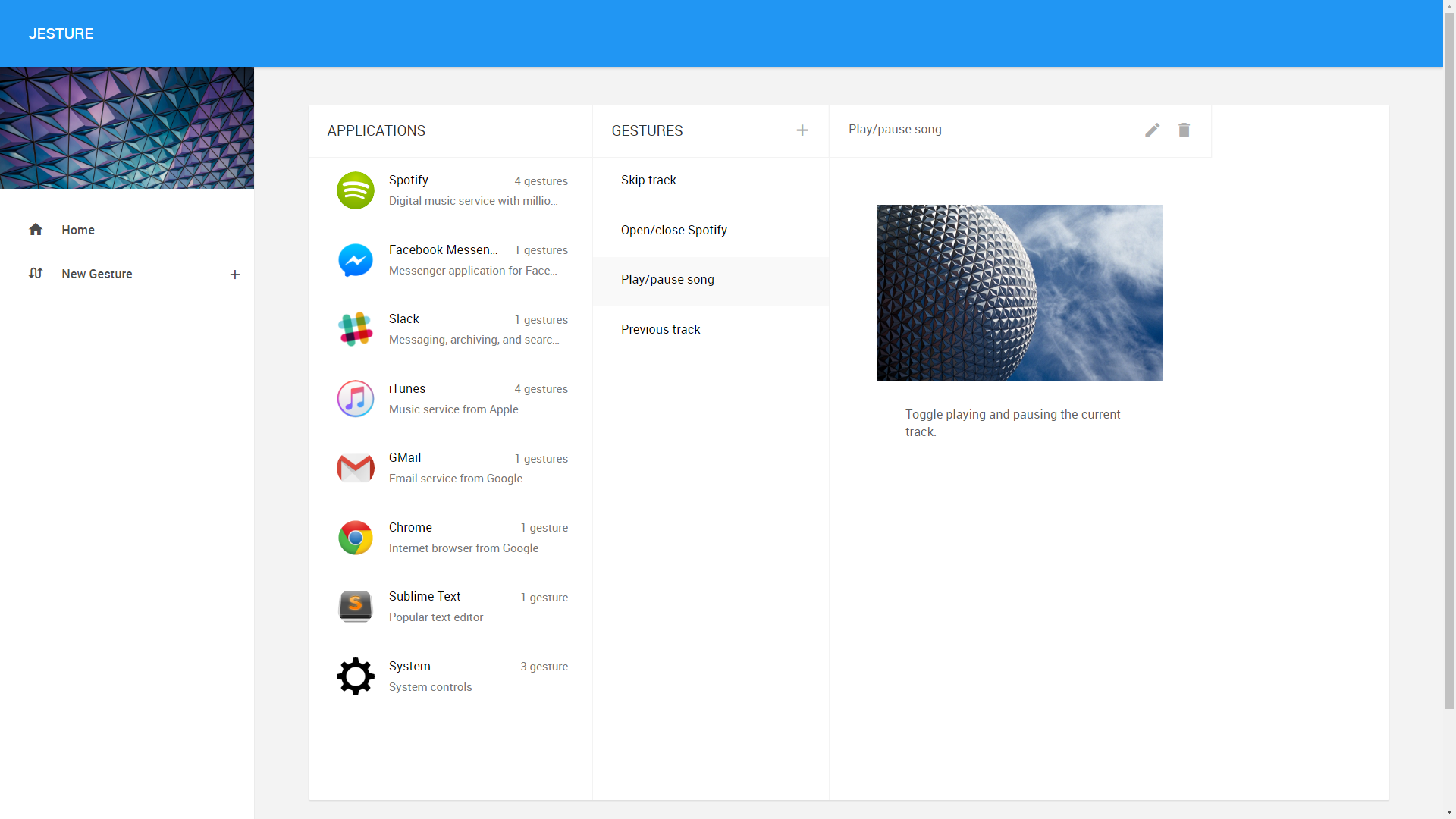Click the Chrome browser icon
The width and height of the screenshot is (1456, 819).
pyautogui.click(x=355, y=538)
